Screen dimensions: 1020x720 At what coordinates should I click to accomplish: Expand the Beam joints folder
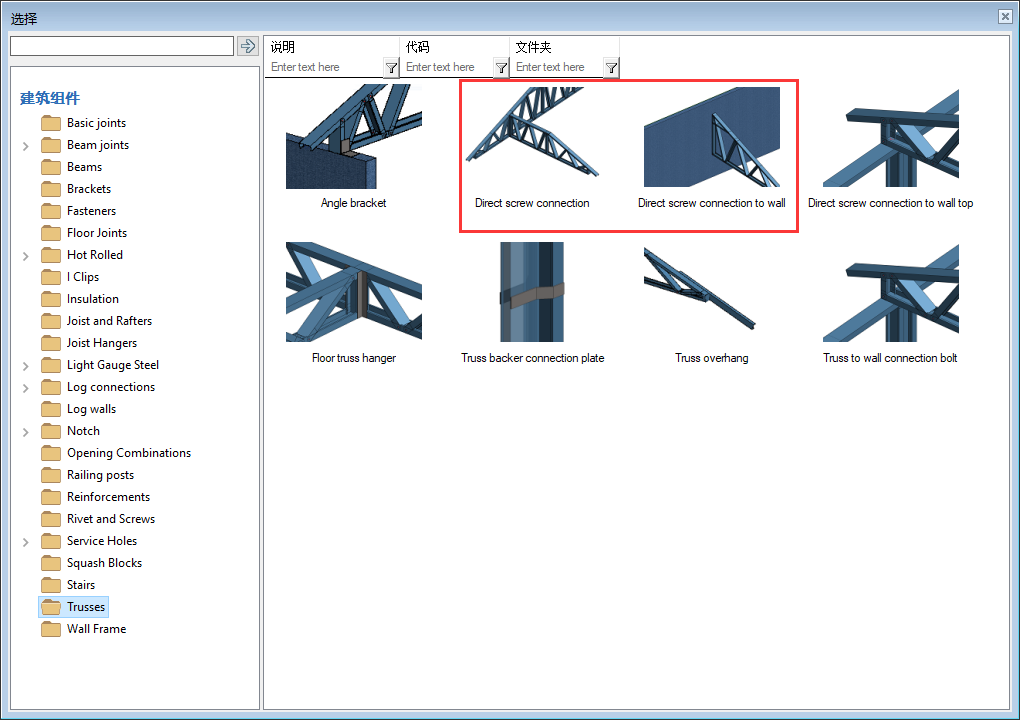pos(25,146)
